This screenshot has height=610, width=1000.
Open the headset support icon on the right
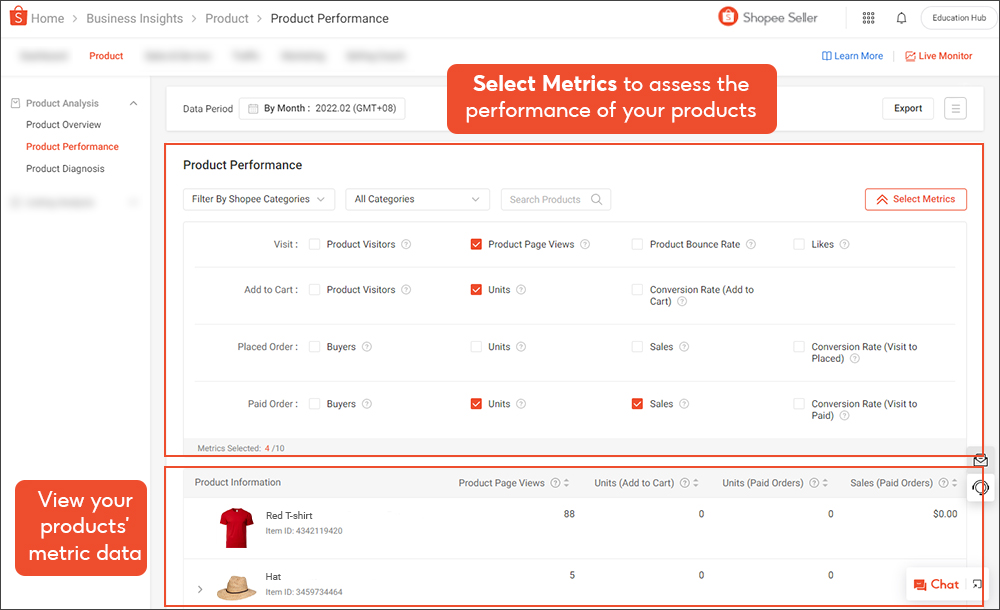point(980,487)
